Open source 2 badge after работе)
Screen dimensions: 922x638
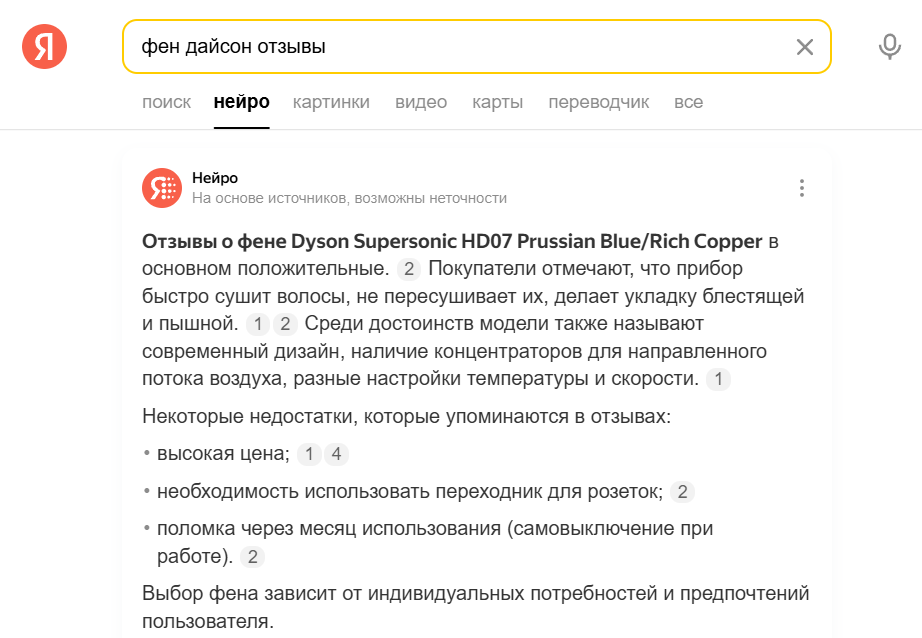253,557
